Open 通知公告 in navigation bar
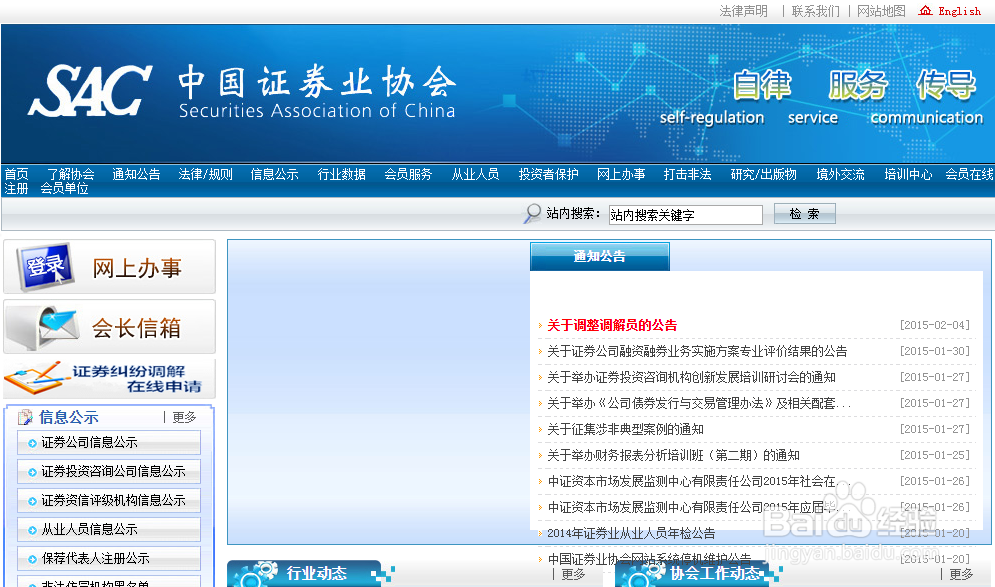This screenshot has width=995, height=587. click(x=136, y=174)
